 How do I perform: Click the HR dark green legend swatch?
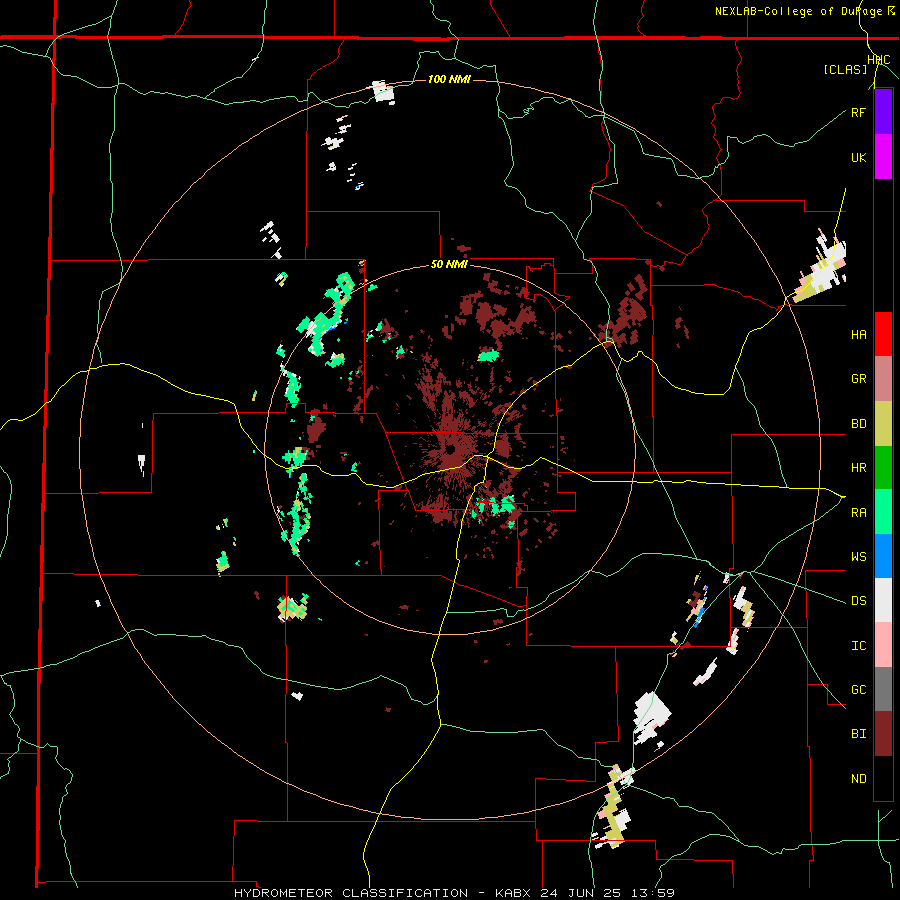click(x=883, y=468)
